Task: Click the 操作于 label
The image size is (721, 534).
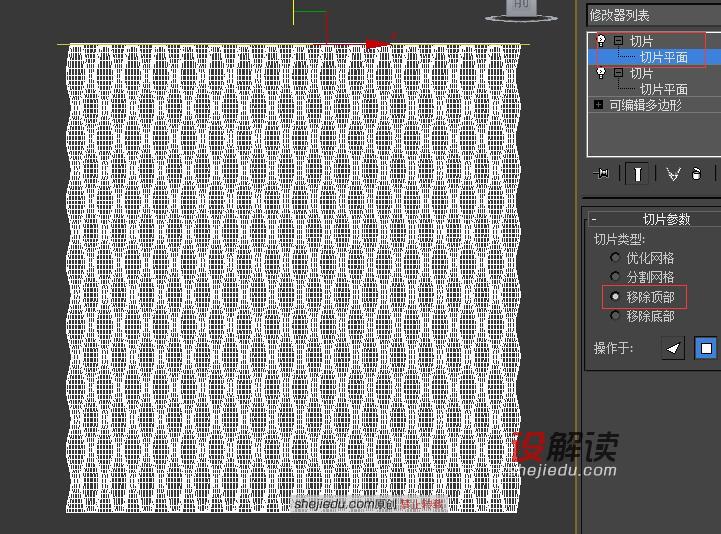Action: pyautogui.click(x=613, y=348)
